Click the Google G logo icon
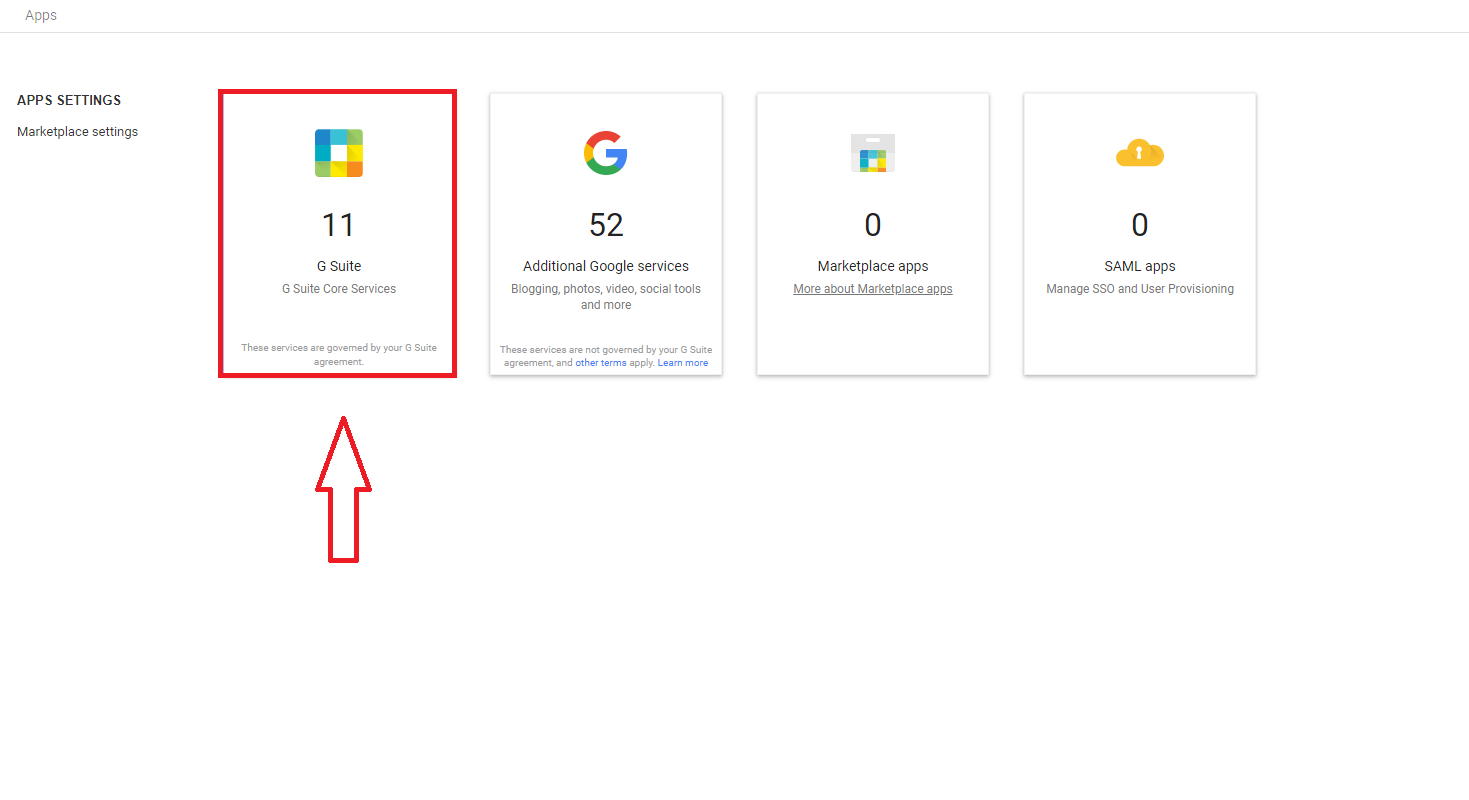This screenshot has width=1469, height=800. pos(606,153)
